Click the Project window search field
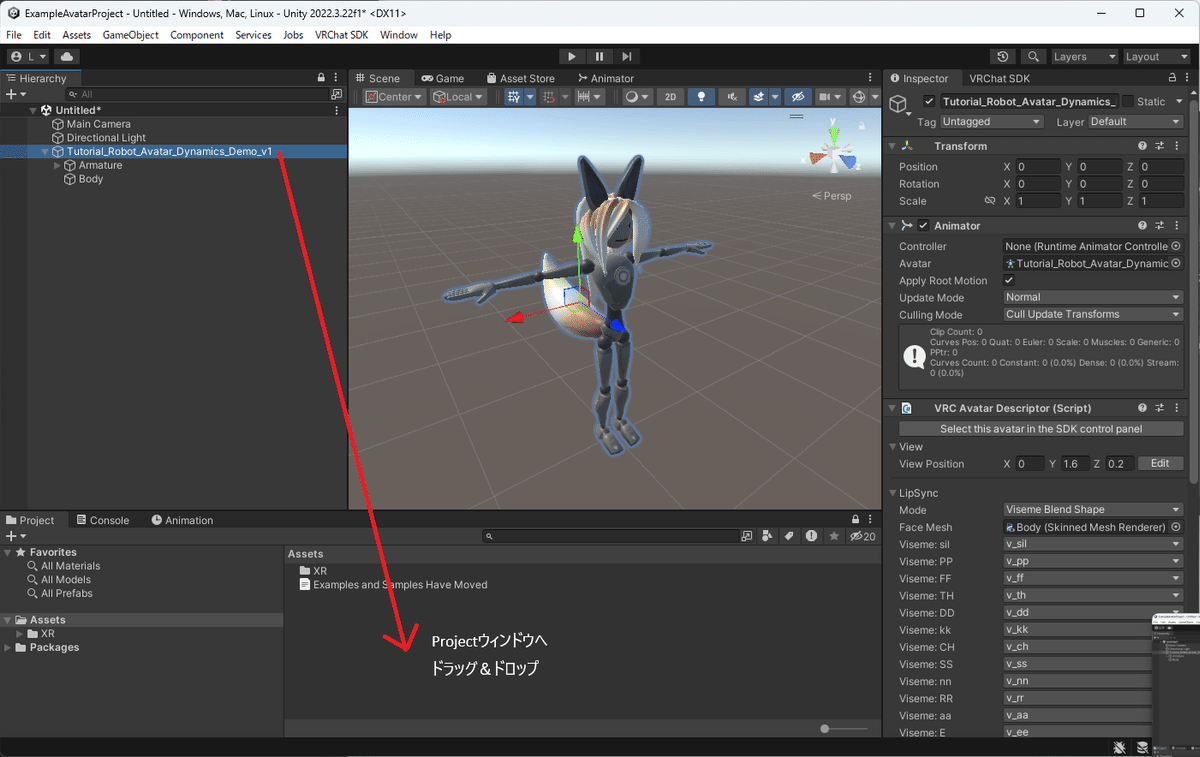 click(612, 536)
